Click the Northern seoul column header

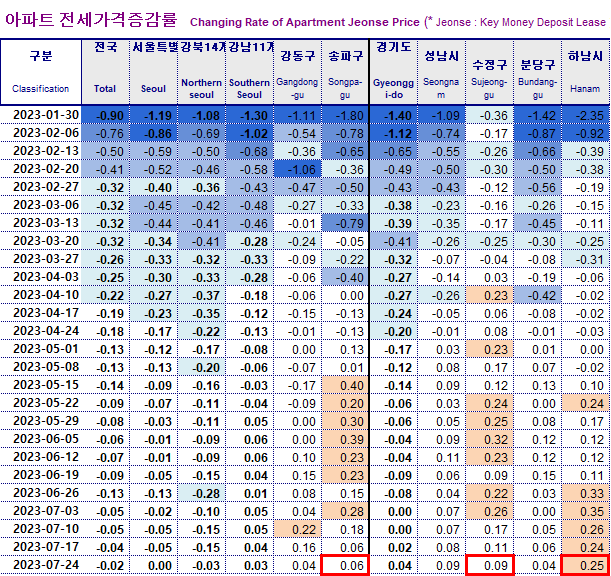tap(201, 72)
